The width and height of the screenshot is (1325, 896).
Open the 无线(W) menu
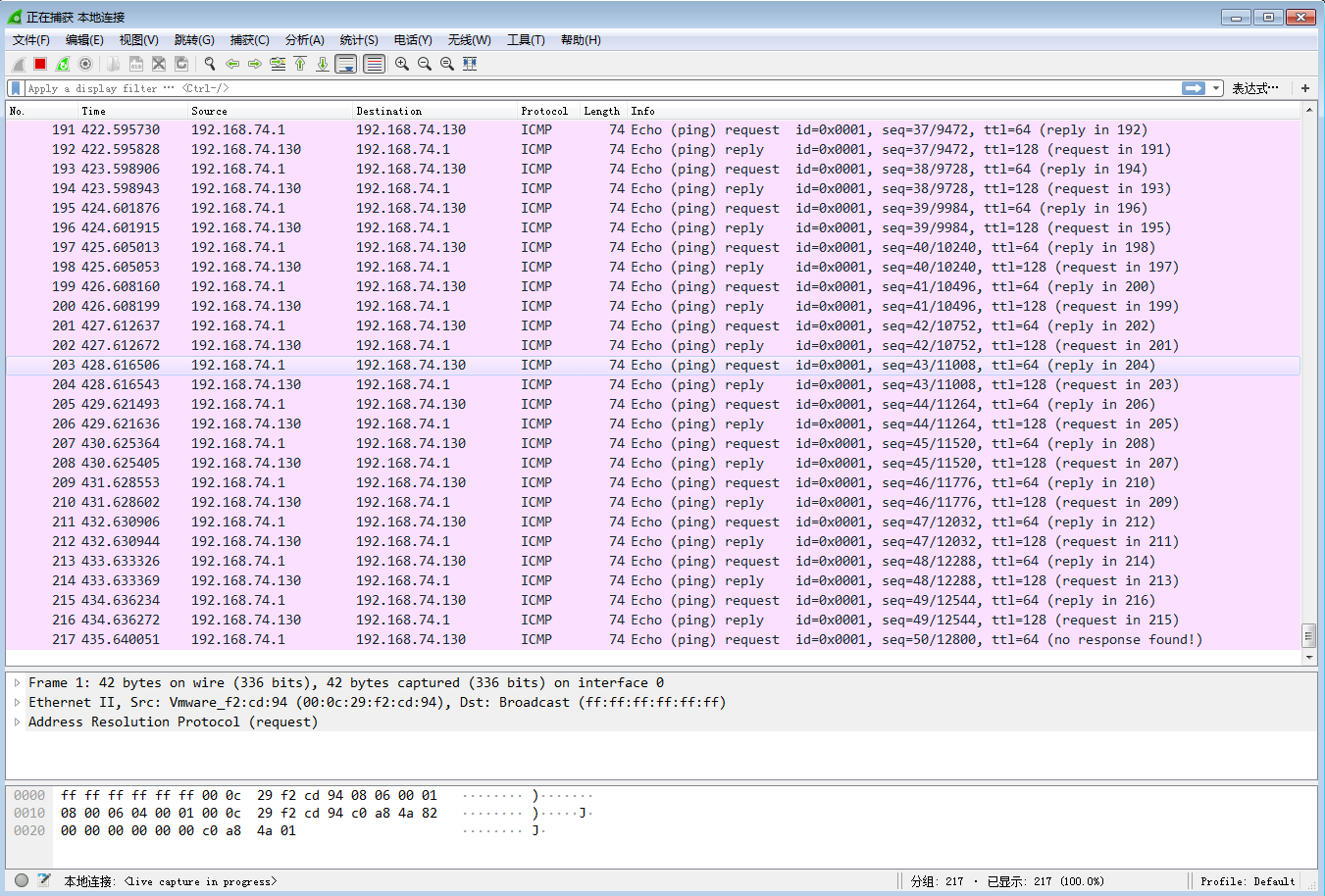[x=469, y=40]
